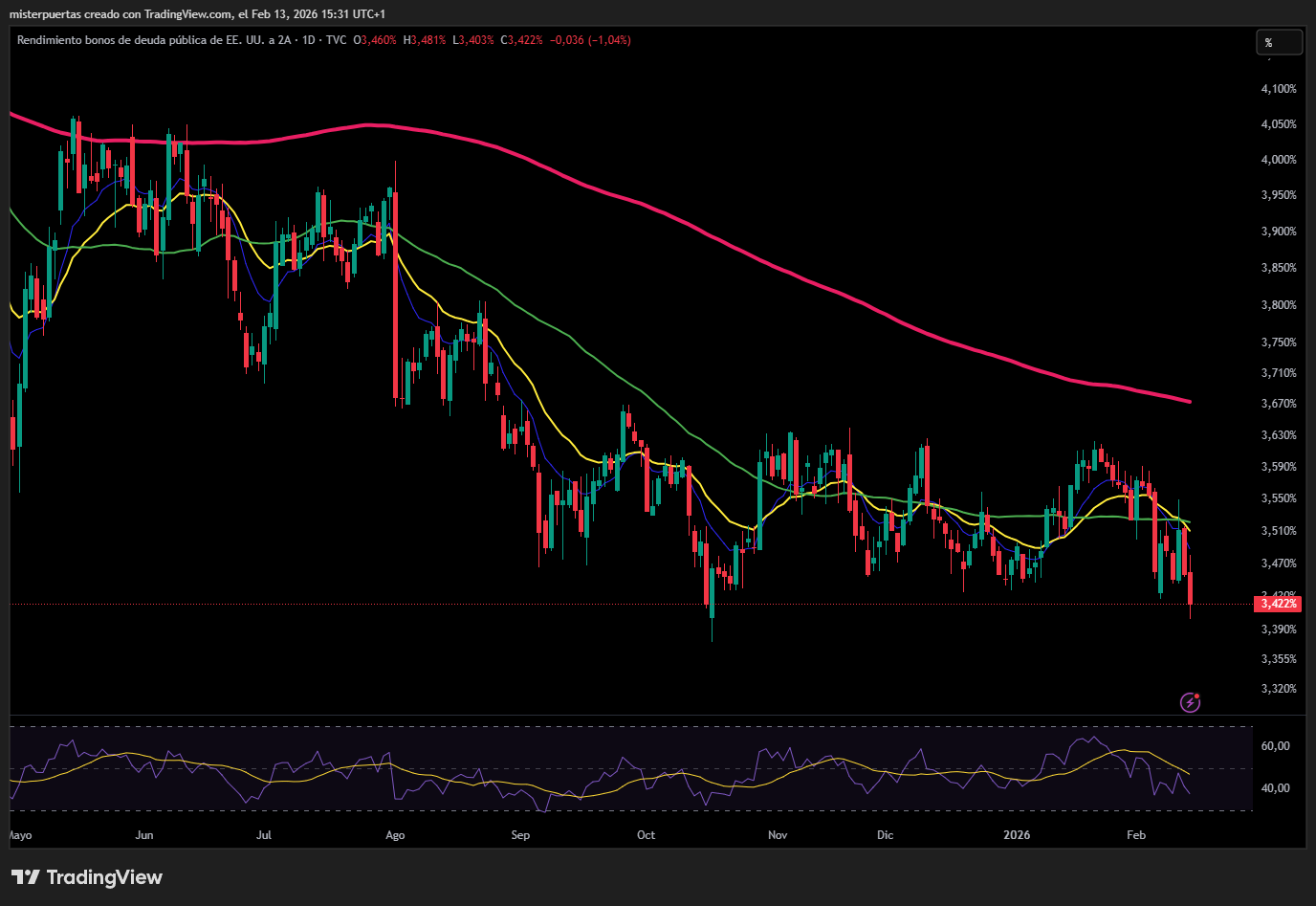Click the purple lightning bolt icon
The image size is (1316, 906).
click(1190, 703)
